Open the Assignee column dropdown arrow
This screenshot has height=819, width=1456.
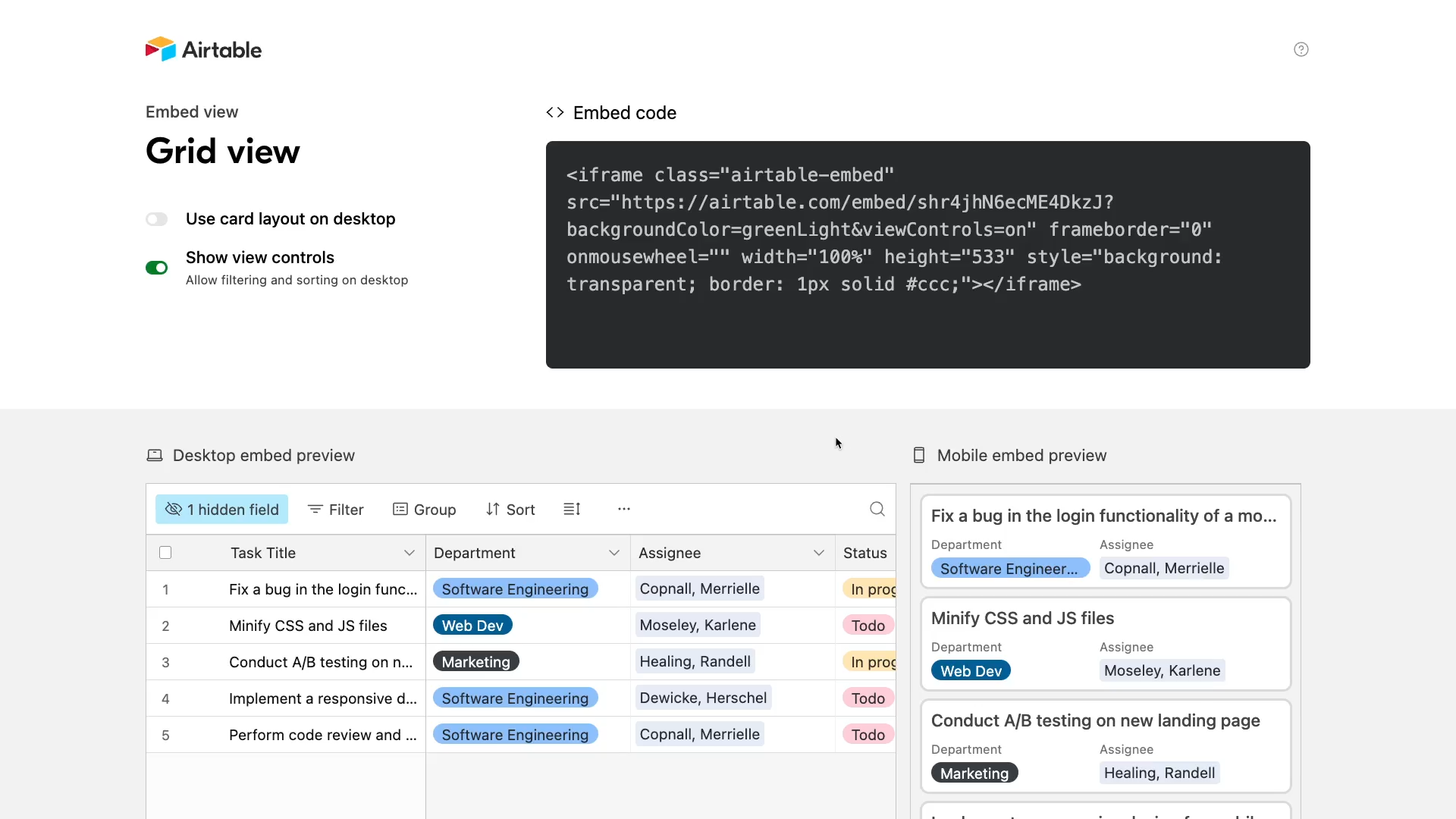[x=819, y=553]
